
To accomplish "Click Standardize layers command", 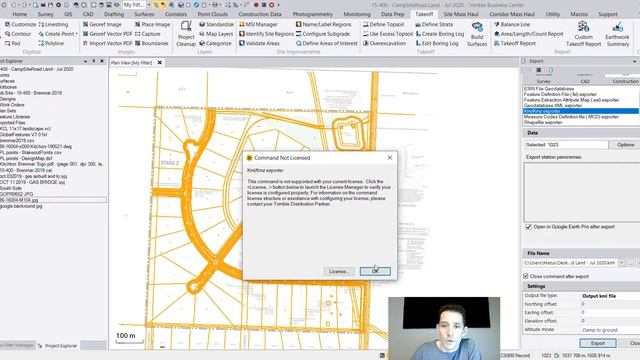I will coord(216,24).
